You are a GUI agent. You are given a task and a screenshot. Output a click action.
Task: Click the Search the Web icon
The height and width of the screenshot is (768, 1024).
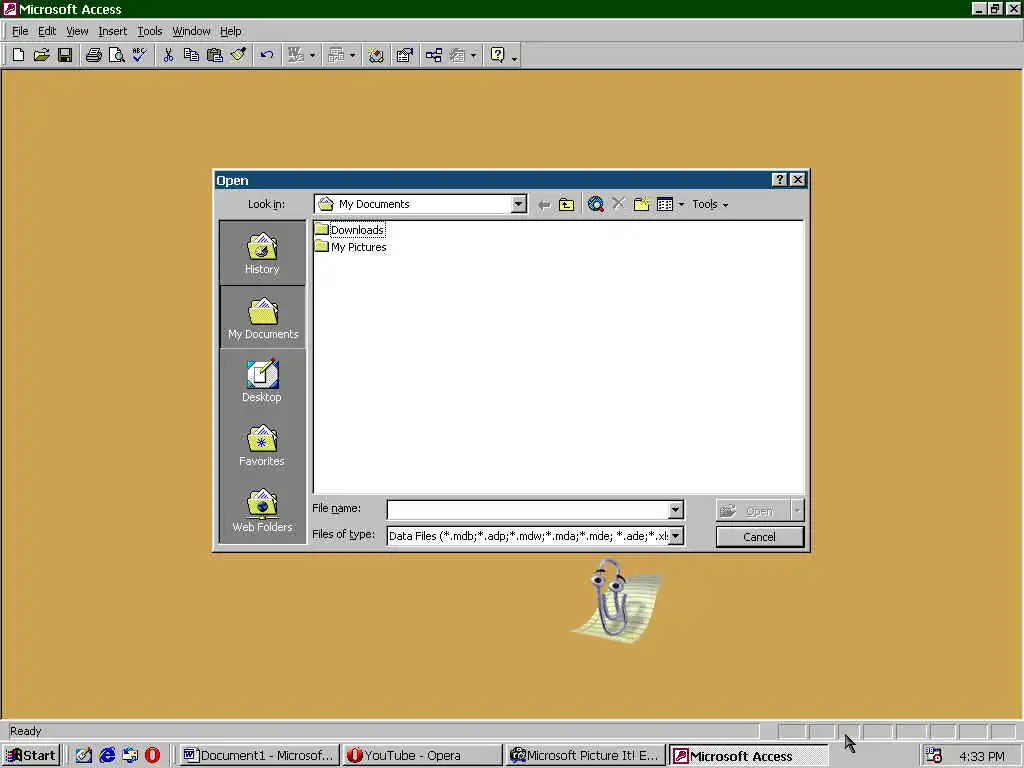click(x=595, y=204)
